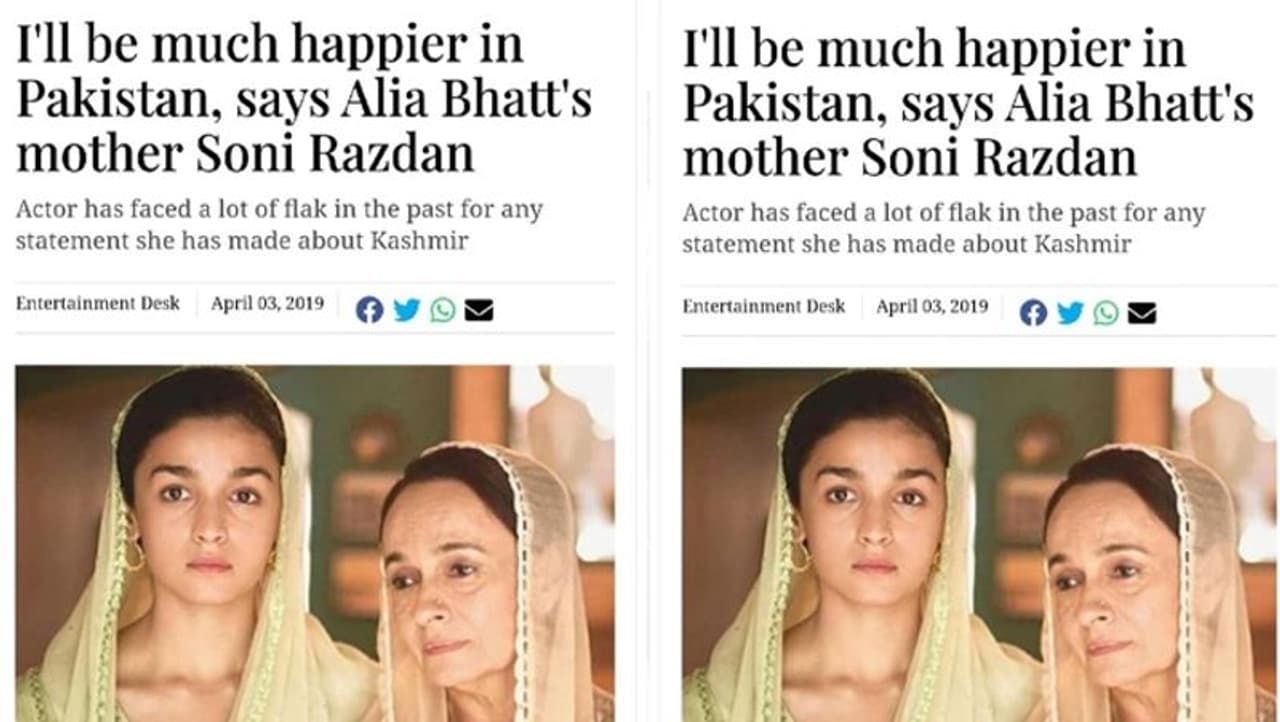Click right article's subheading about Kashmir
This screenshot has width=1280, height=722.
[x=943, y=229]
